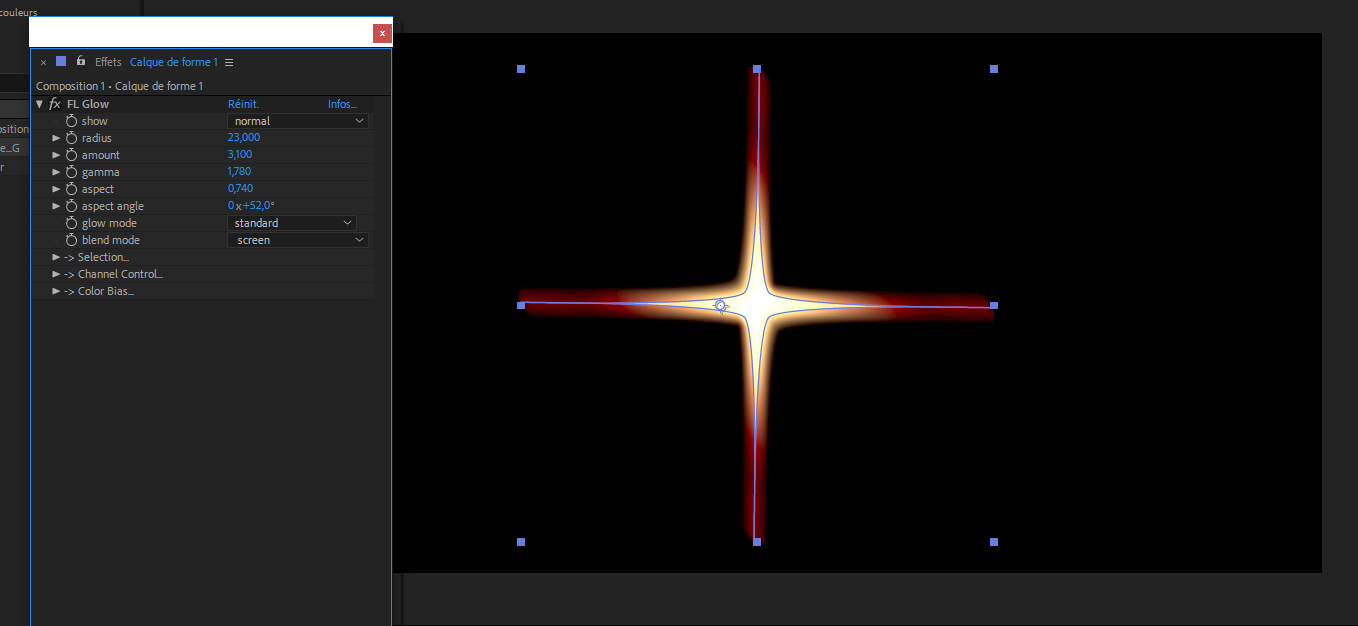The width and height of the screenshot is (1358, 626).
Task: Click the blue layer color square
Action: coord(61,61)
